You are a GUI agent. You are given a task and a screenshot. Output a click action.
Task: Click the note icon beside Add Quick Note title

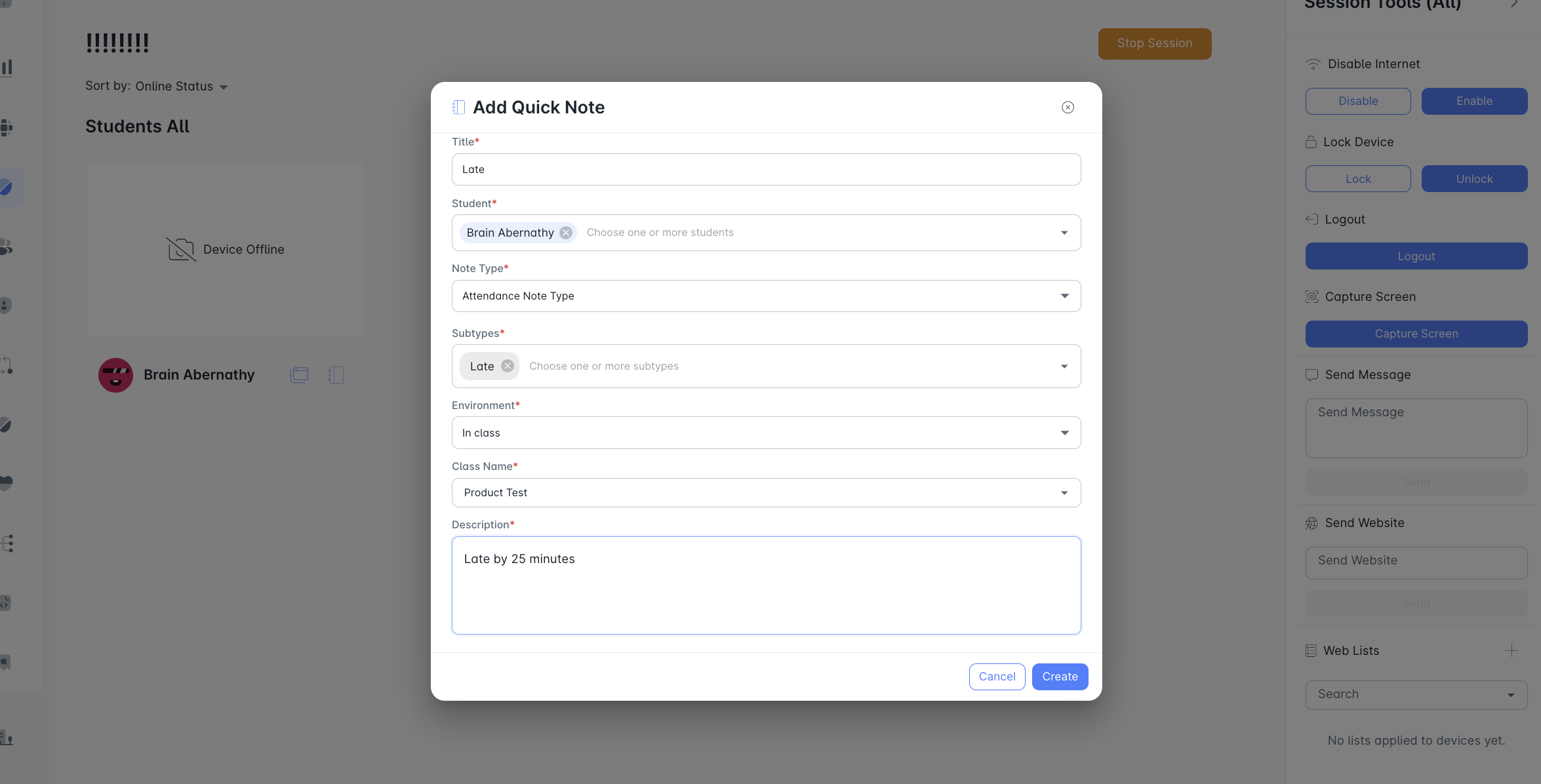pyautogui.click(x=458, y=108)
